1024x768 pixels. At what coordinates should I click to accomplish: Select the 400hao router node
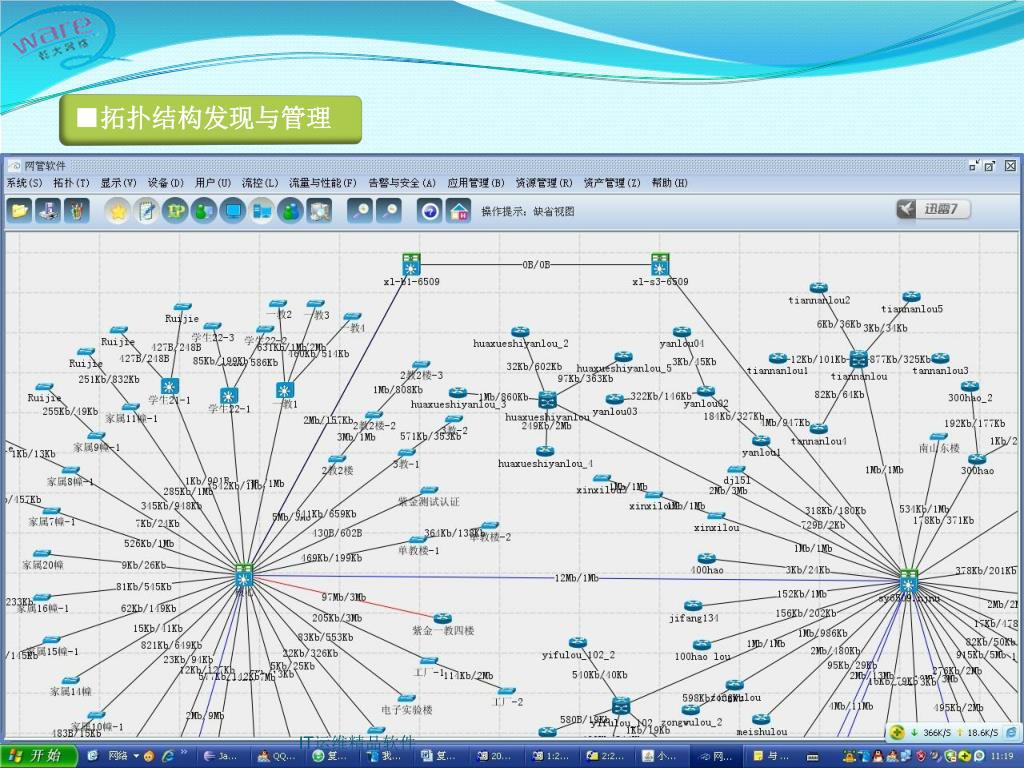tap(707, 558)
